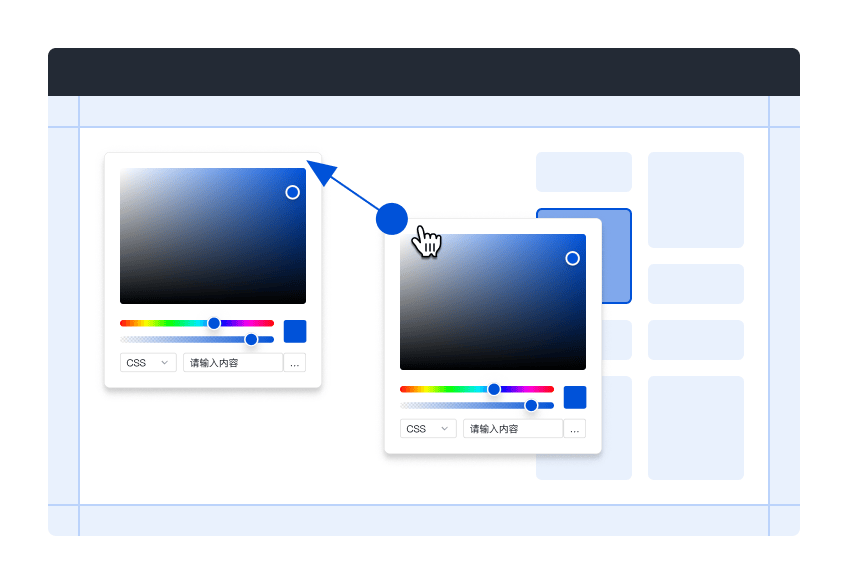This screenshot has height=584, width=848.
Task: Open the CSS format dropdown in the bottom picker
Action: pyautogui.click(x=428, y=428)
